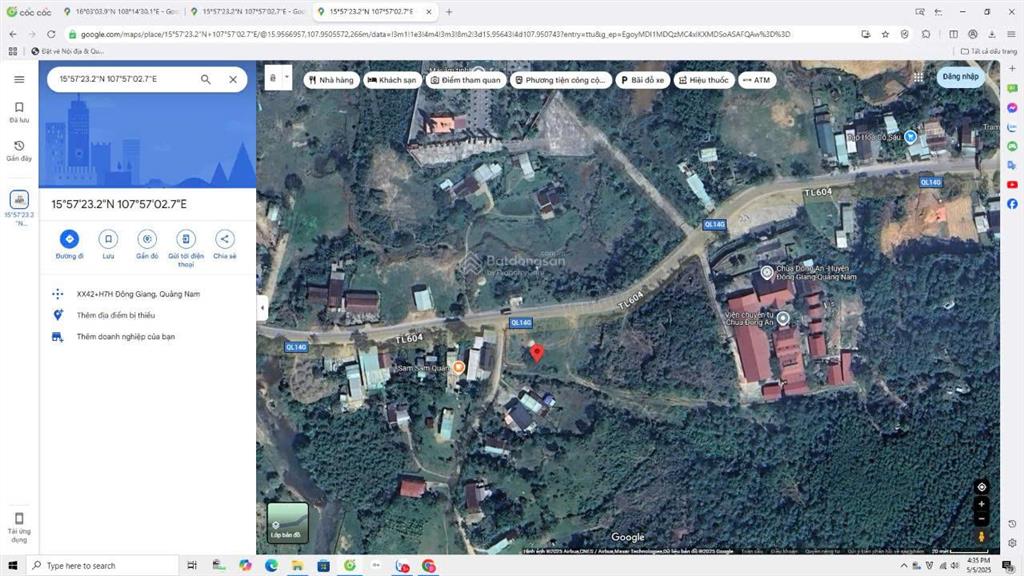Open the Google Maps hamburger menu
This screenshot has height=576, width=1024.
19,79
